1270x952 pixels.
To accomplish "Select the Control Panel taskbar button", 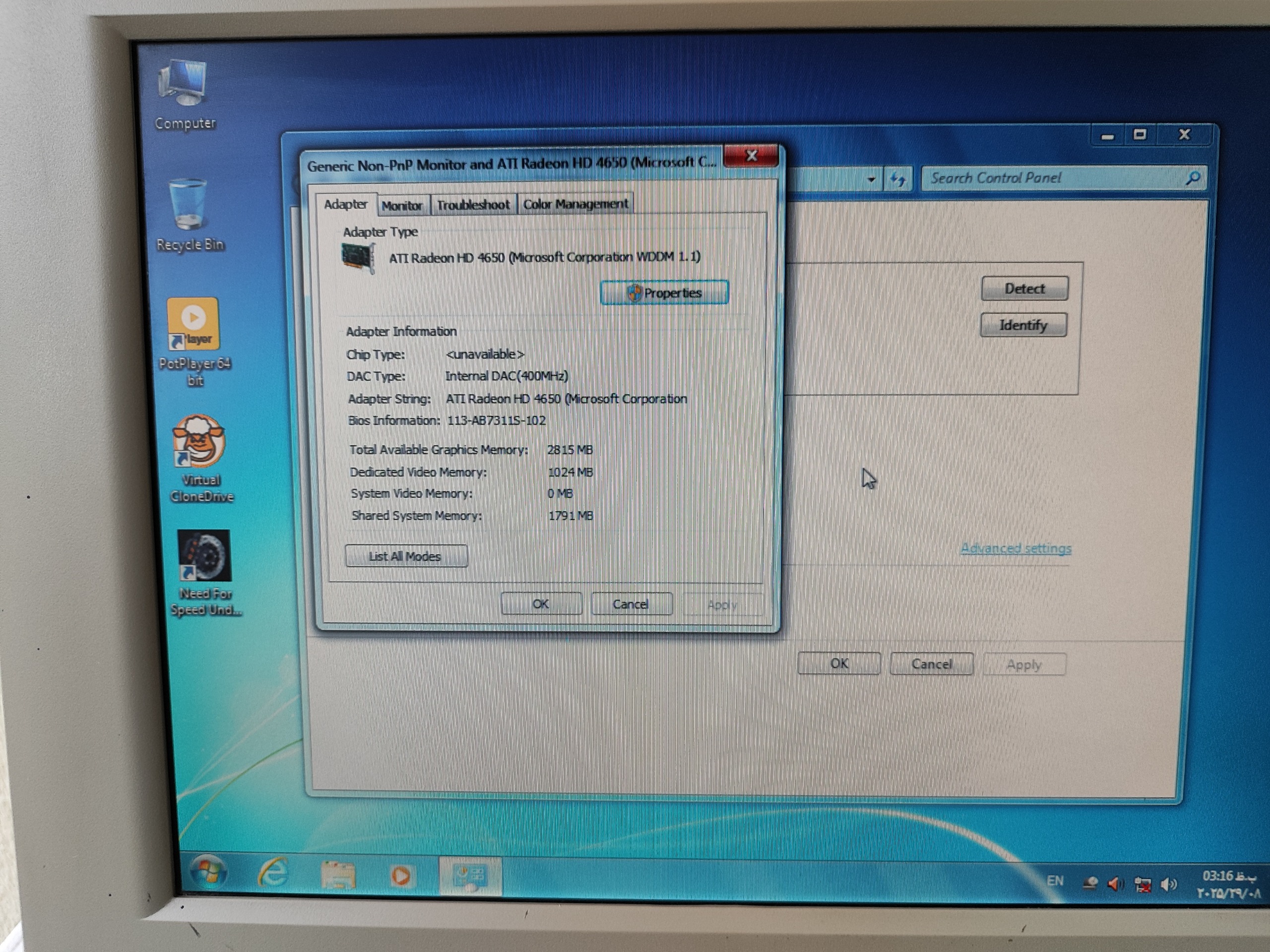I will click(x=470, y=876).
